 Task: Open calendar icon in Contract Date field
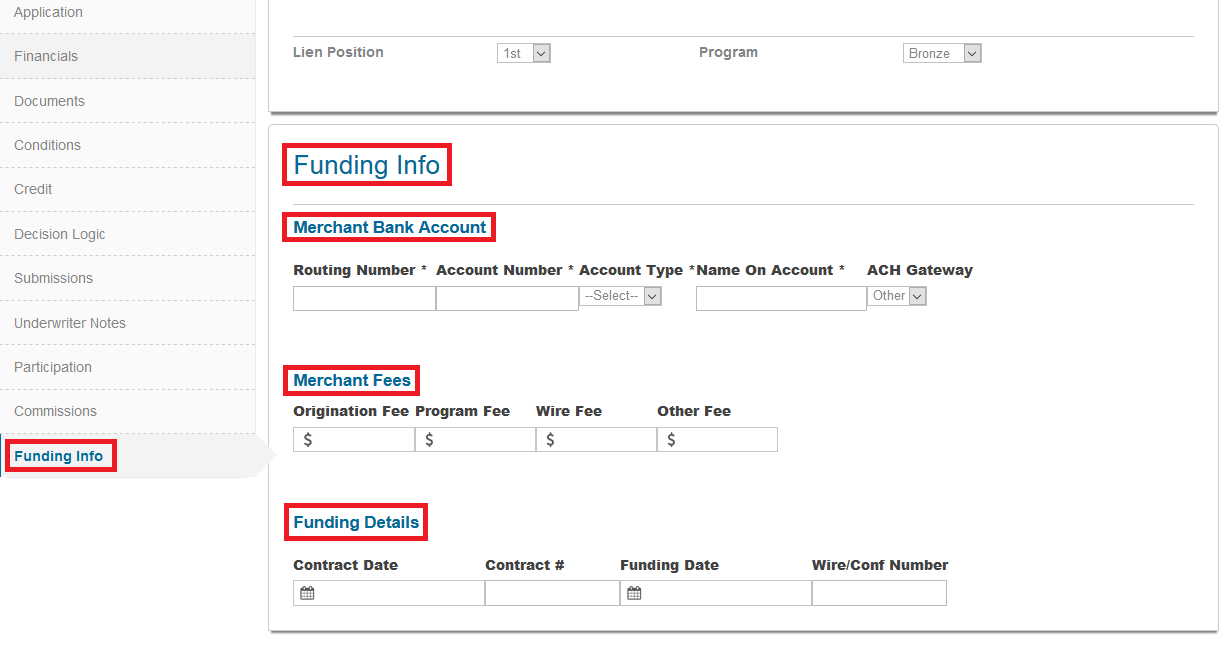307,593
